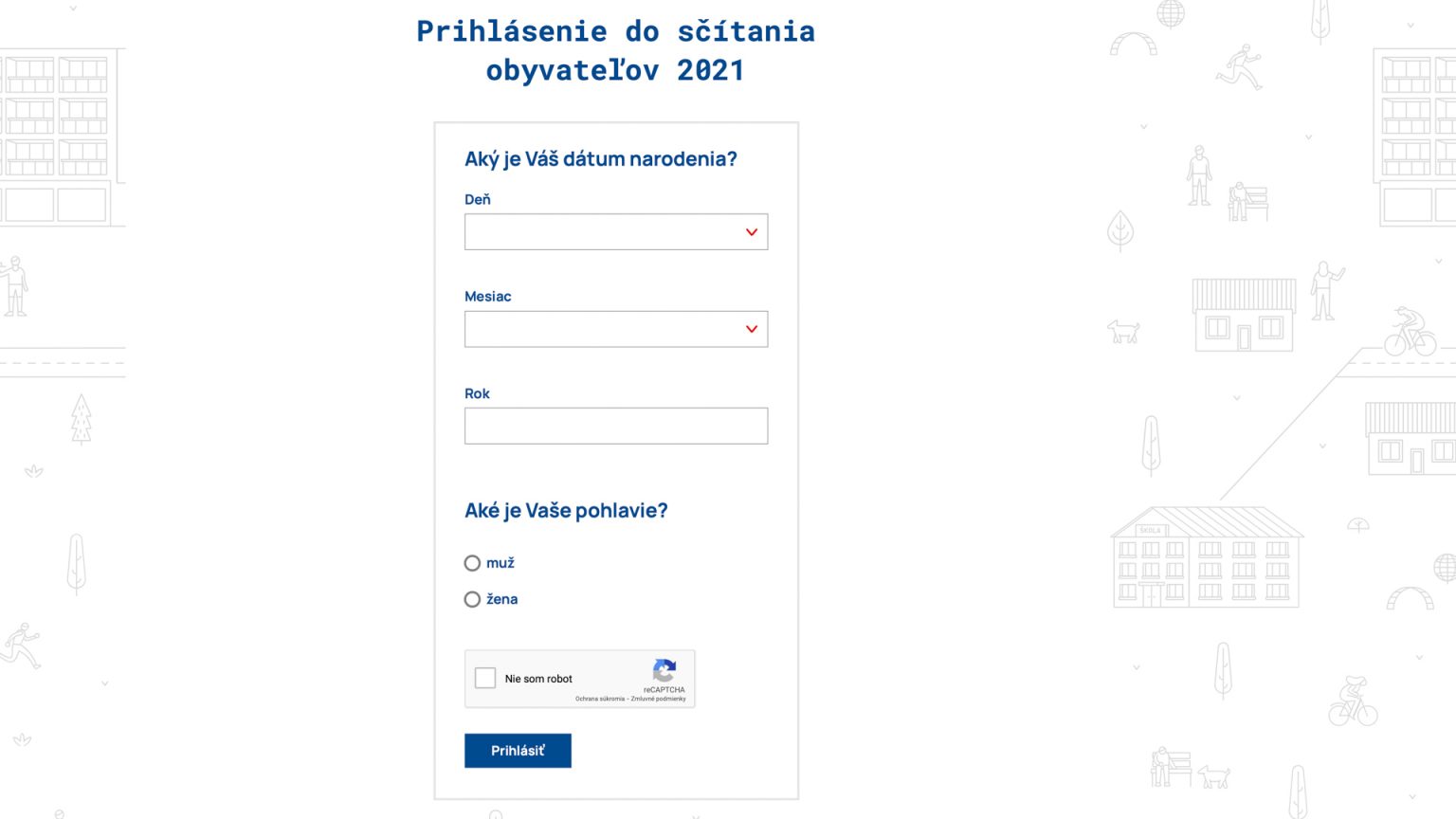Screen dimensions: 1456x819
Task: Open the Deň dropdown
Action: point(616,232)
